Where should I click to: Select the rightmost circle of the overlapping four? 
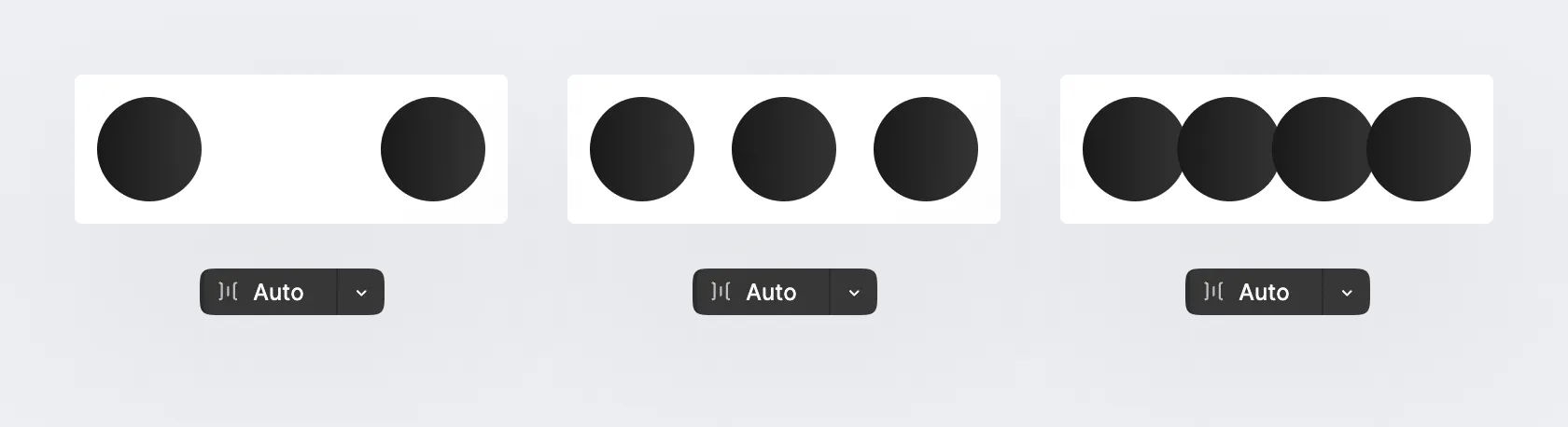pos(1419,149)
